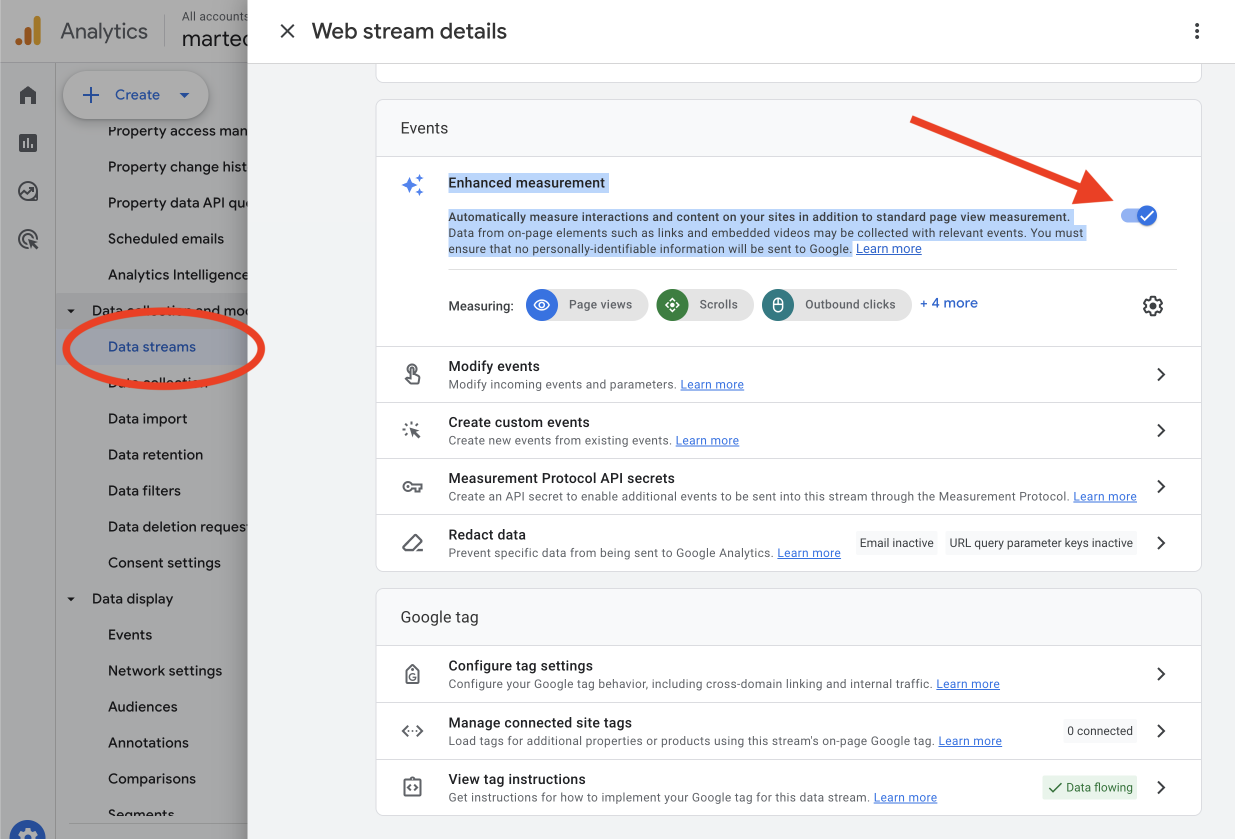Open Enhanced measurement settings gear

1152,306
